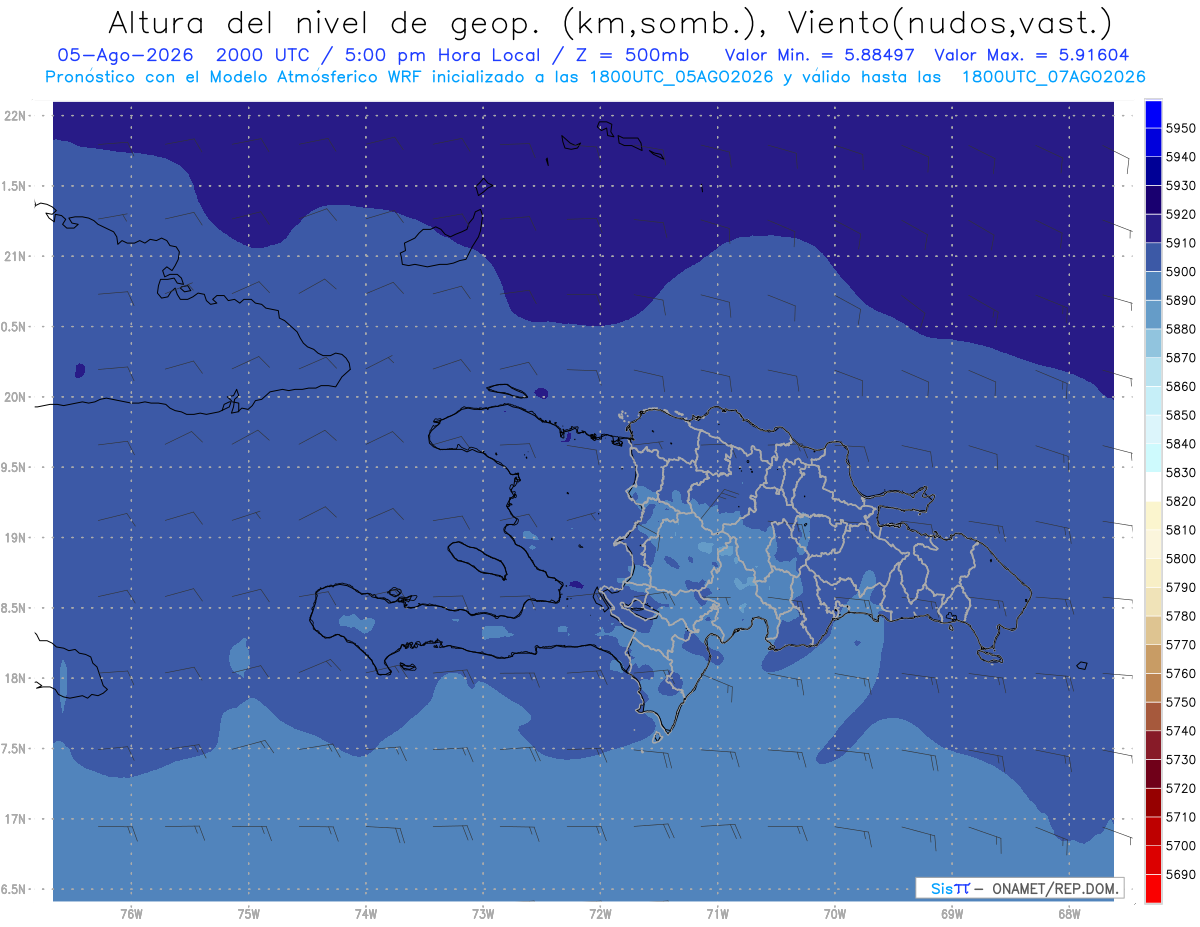Click the "SisTT - ONAMET/REP.DOM." label
This screenshot has width=1200, height=927.
click(x=1019, y=888)
